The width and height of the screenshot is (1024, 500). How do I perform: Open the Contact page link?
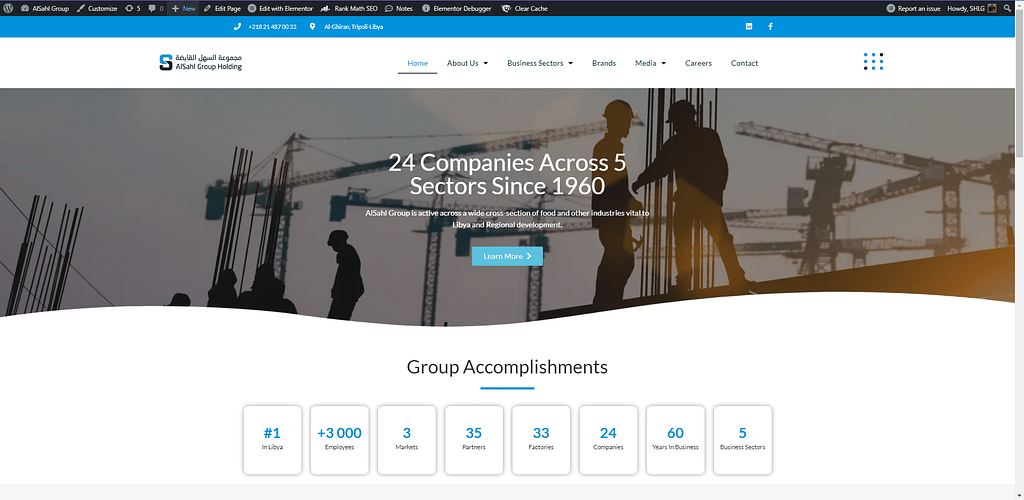744,63
